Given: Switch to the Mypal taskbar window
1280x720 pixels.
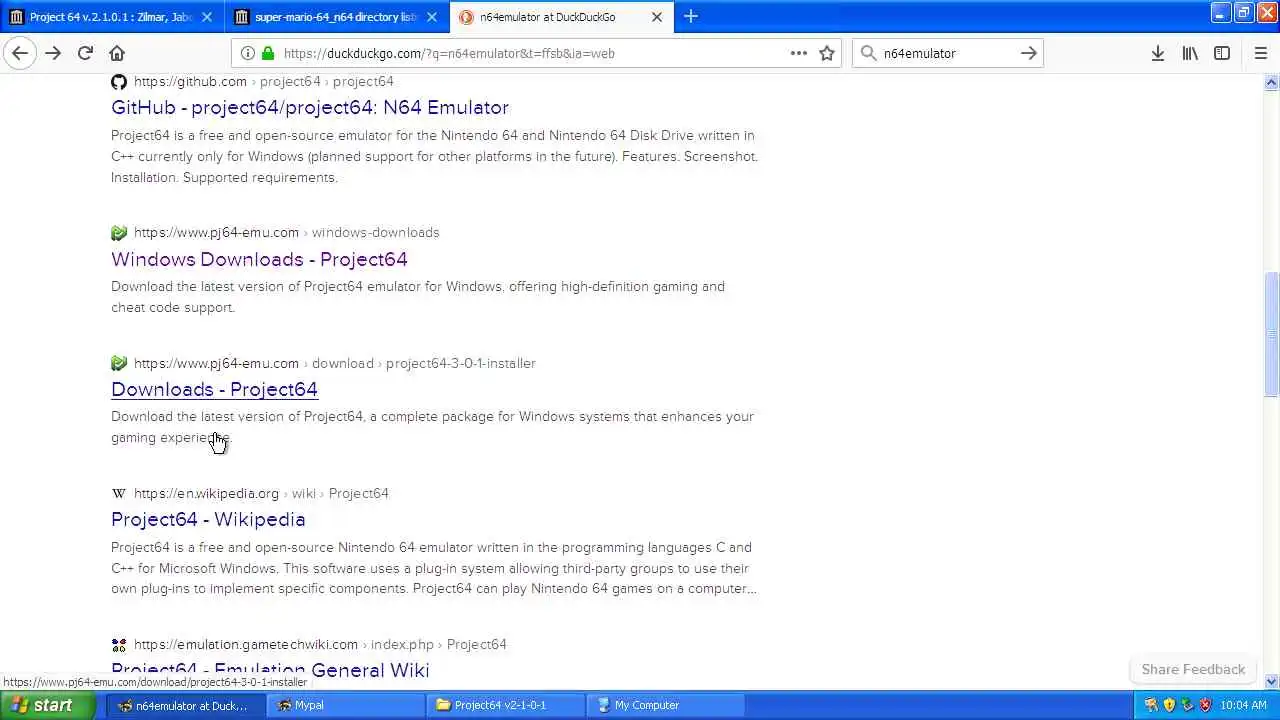Looking at the screenshot, I should click(346, 705).
